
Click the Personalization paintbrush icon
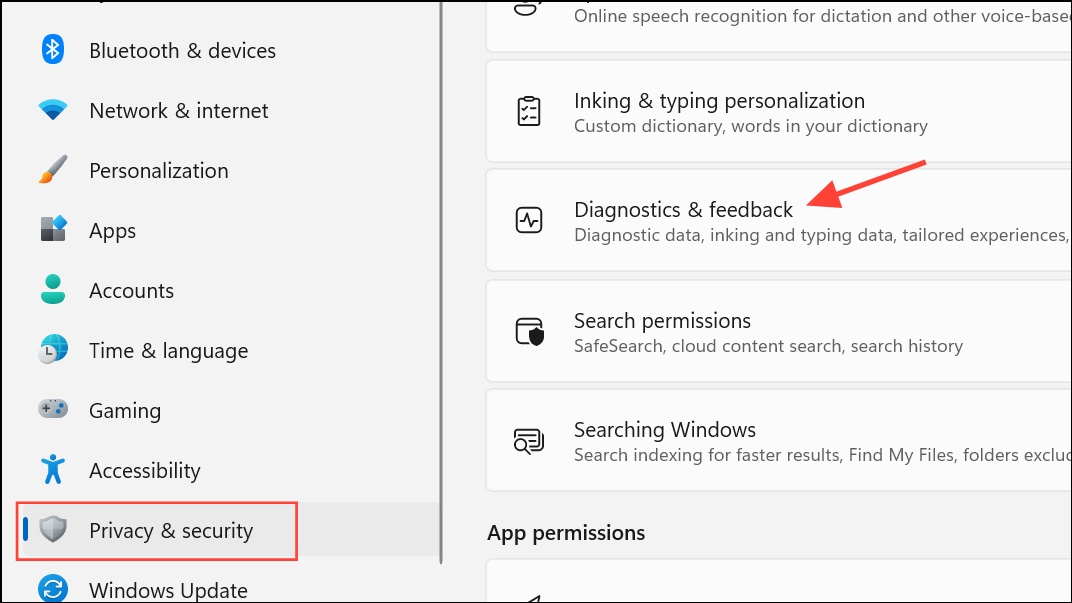53,170
